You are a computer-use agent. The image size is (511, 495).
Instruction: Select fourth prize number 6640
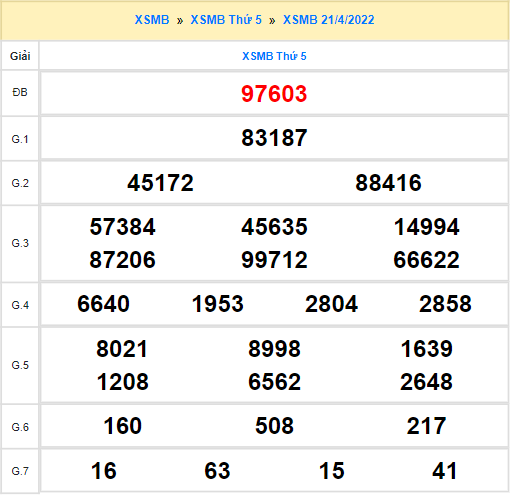pyautogui.click(x=103, y=304)
